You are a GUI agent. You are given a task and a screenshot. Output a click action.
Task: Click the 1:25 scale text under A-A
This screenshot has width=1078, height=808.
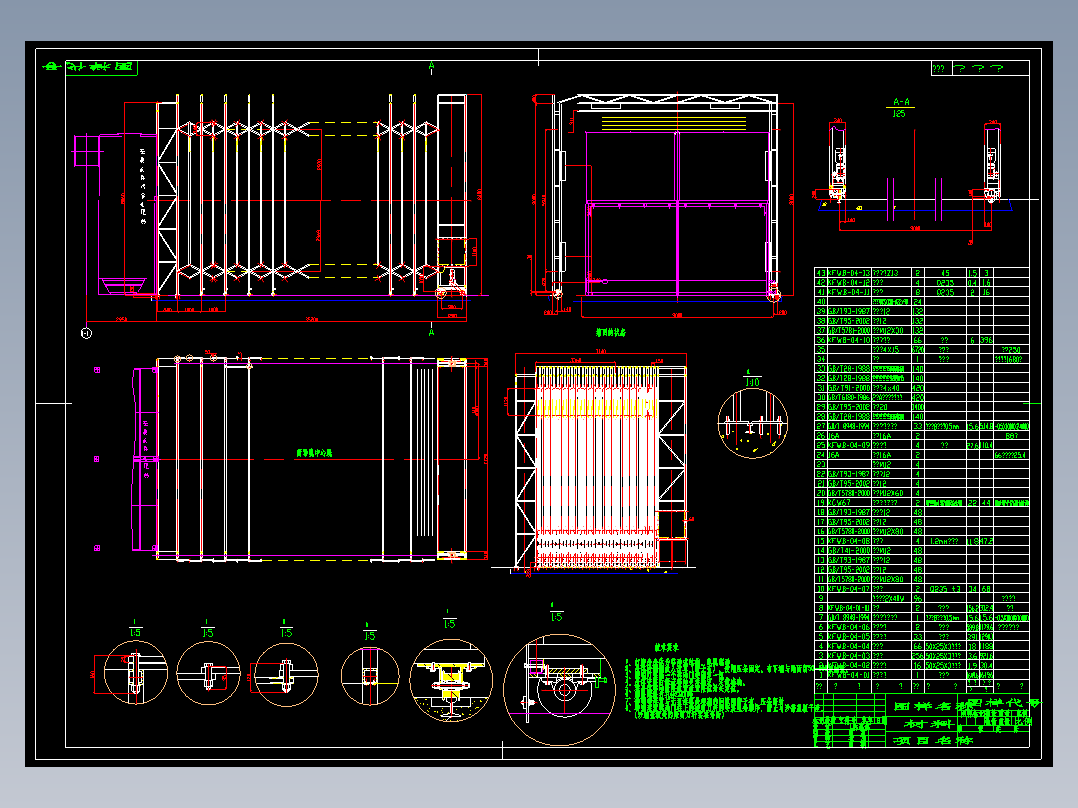click(899, 113)
